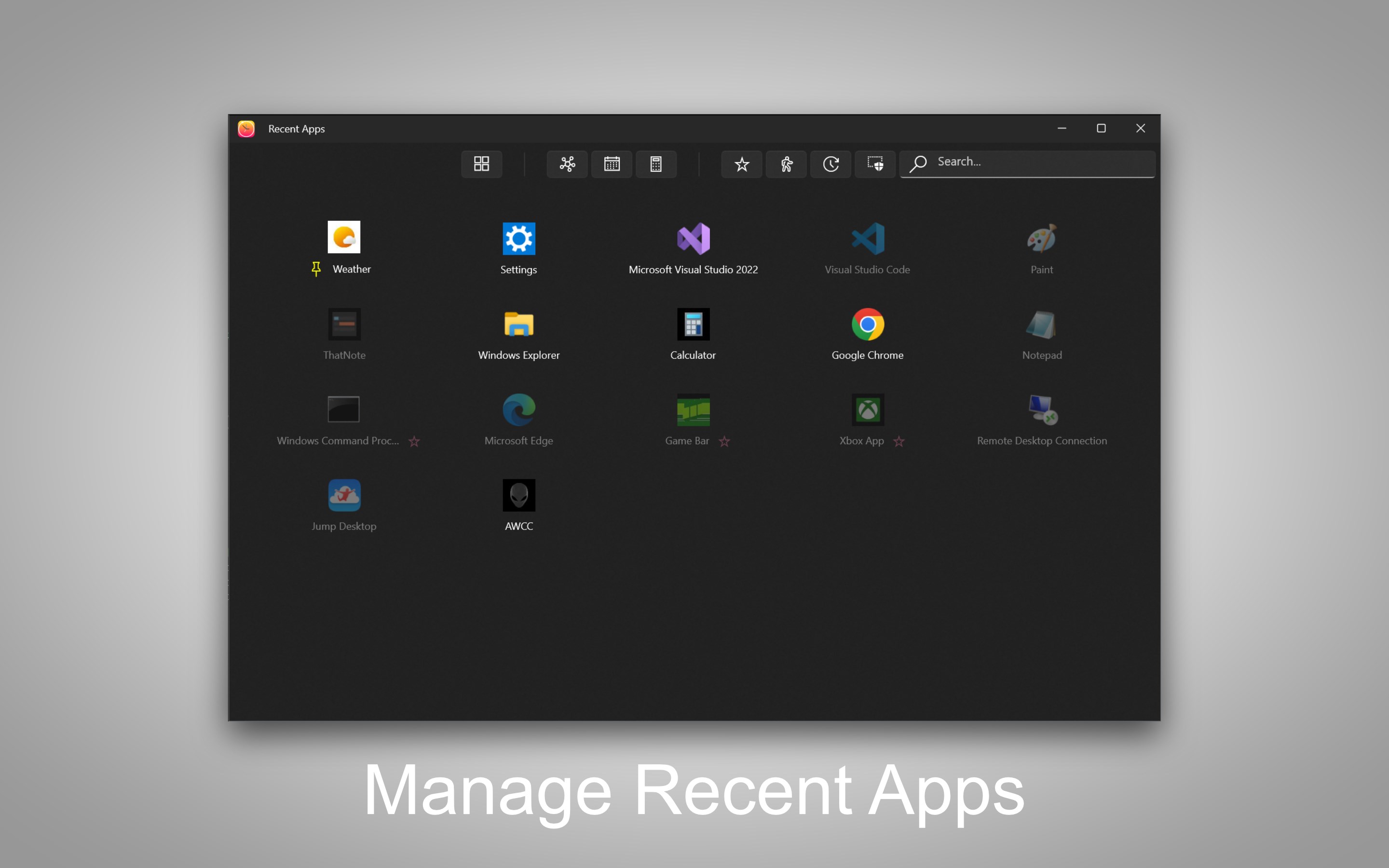Toggle the star next to Windows Command Processor
This screenshot has width=1389, height=868.
pos(414,441)
